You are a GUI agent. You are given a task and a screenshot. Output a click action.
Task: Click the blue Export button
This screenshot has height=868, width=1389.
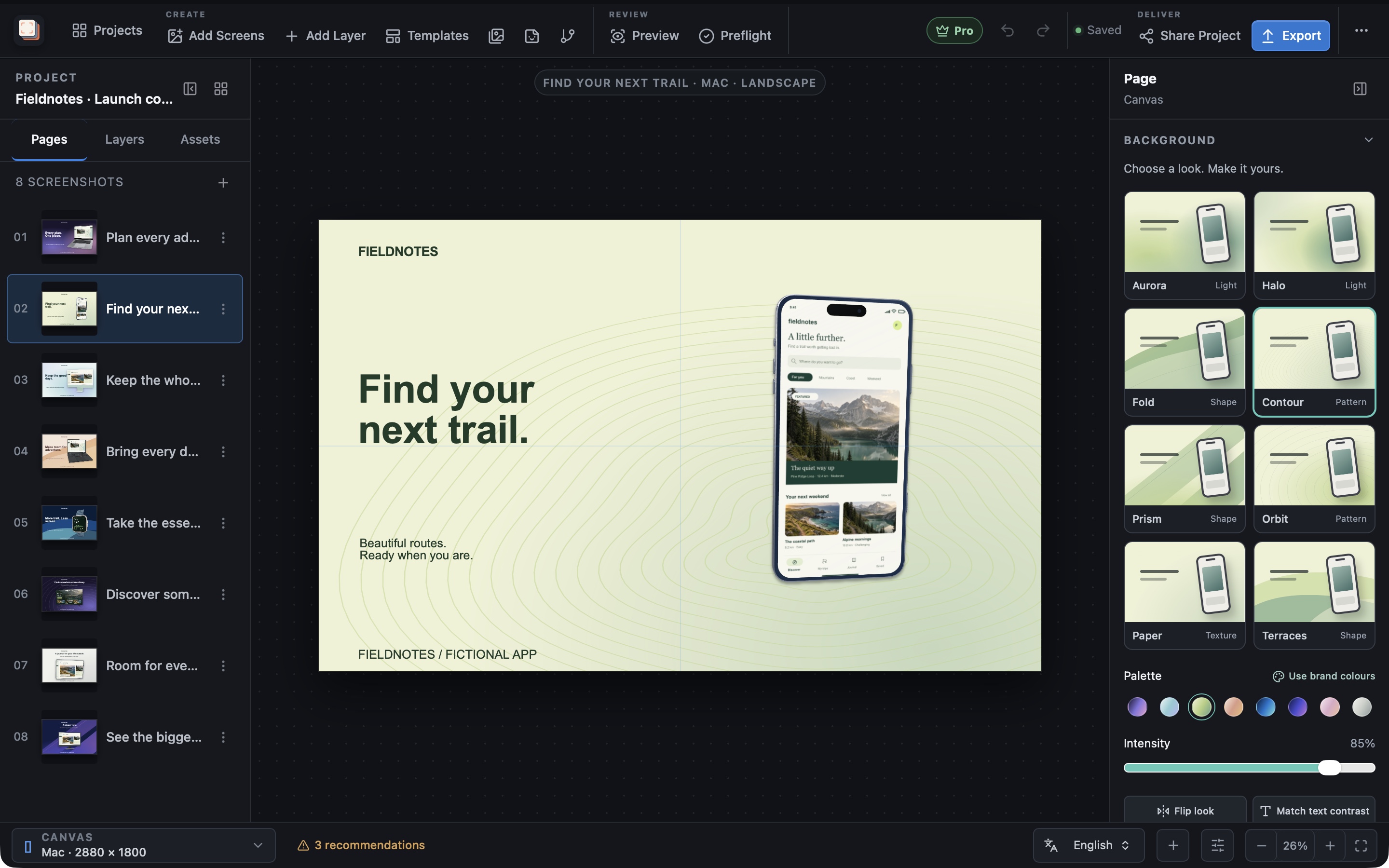tap(1290, 36)
